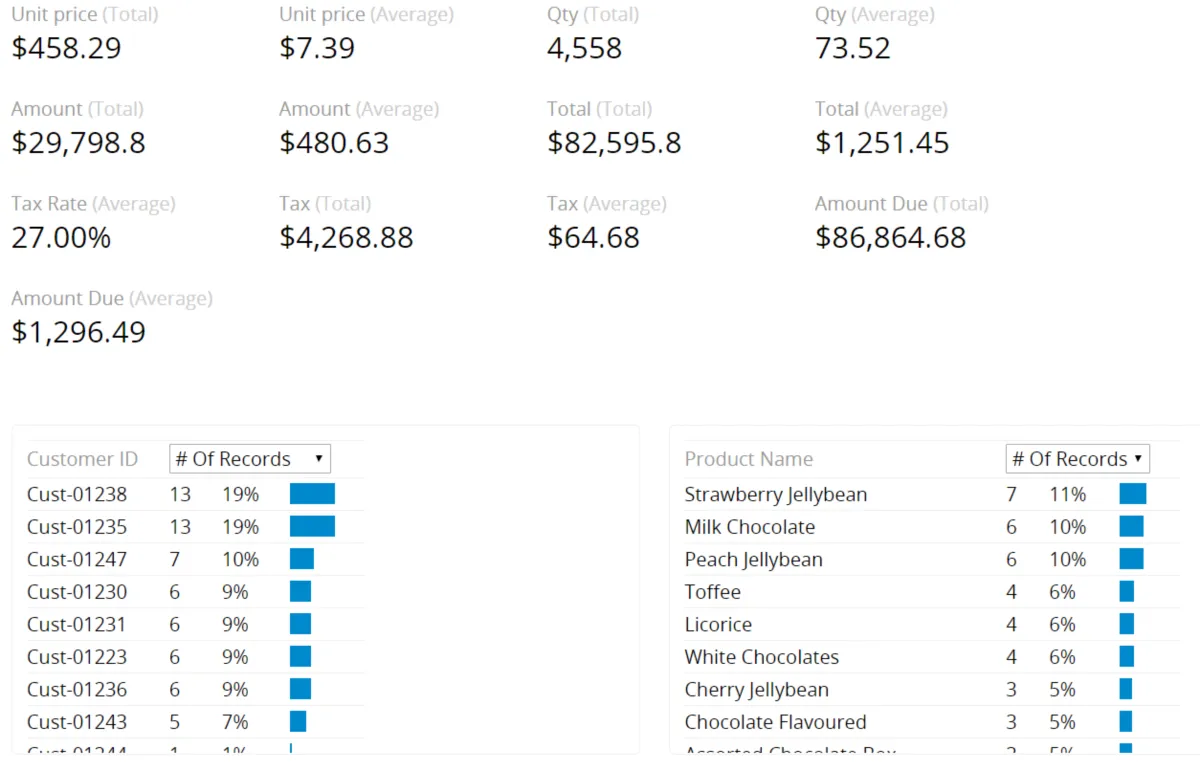
Task: Click the Cust-01235 customer entry
Action: click(x=77, y=527)
